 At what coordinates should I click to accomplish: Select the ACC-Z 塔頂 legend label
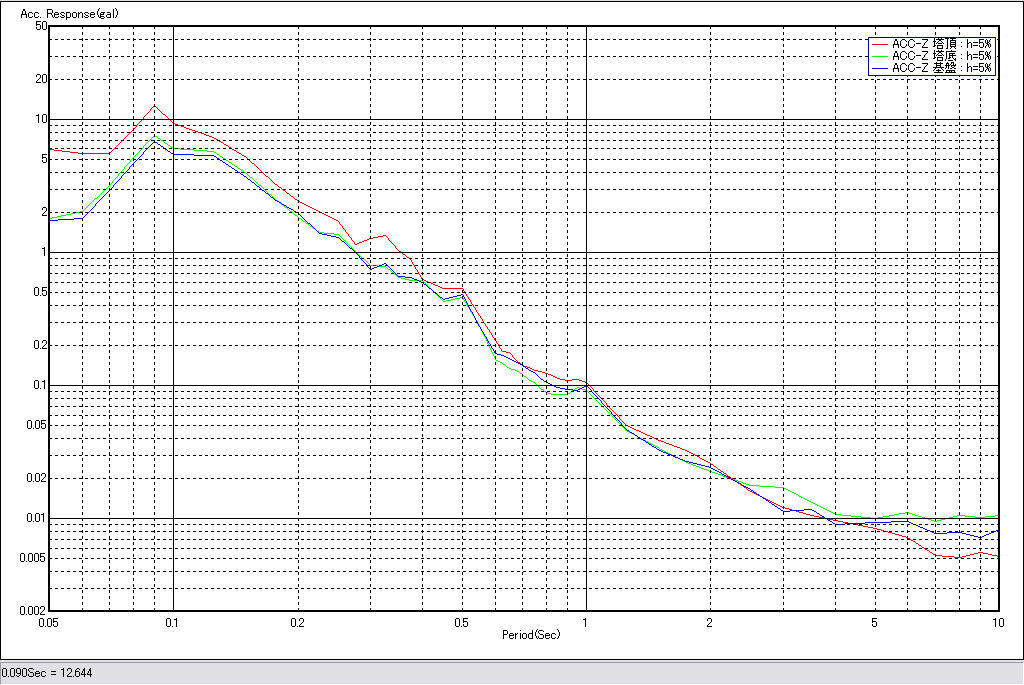point(941,44)
